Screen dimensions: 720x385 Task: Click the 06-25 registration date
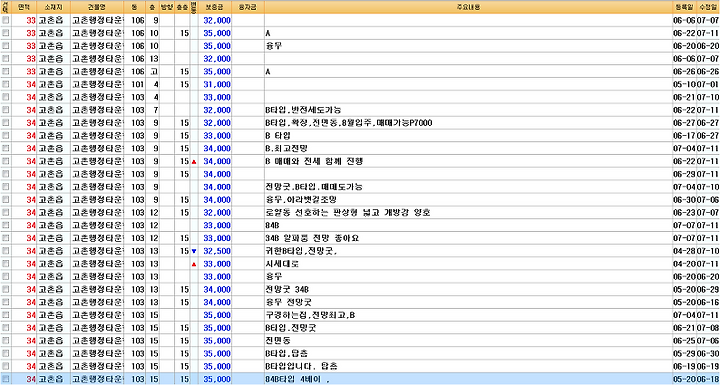pos(684,341)
